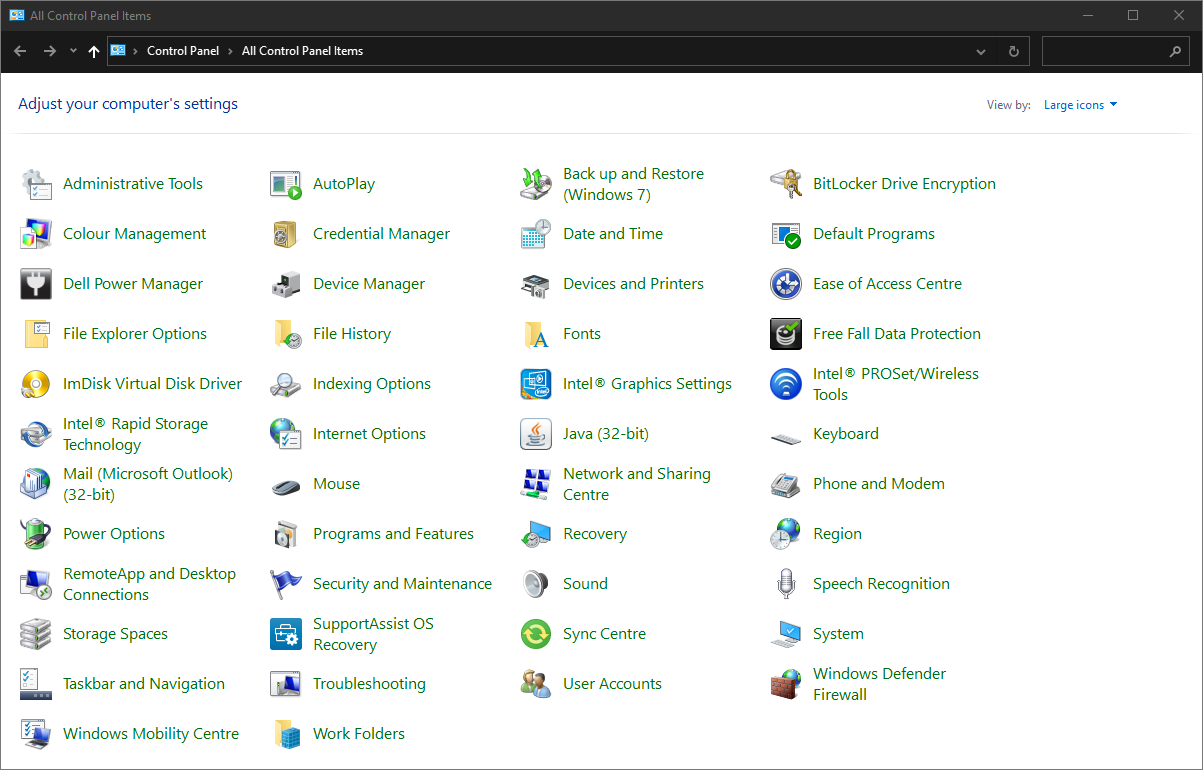Viewport: 1203px width, 770px height.
Task: Open the Phone and Modem link
Action: point(879,484)
